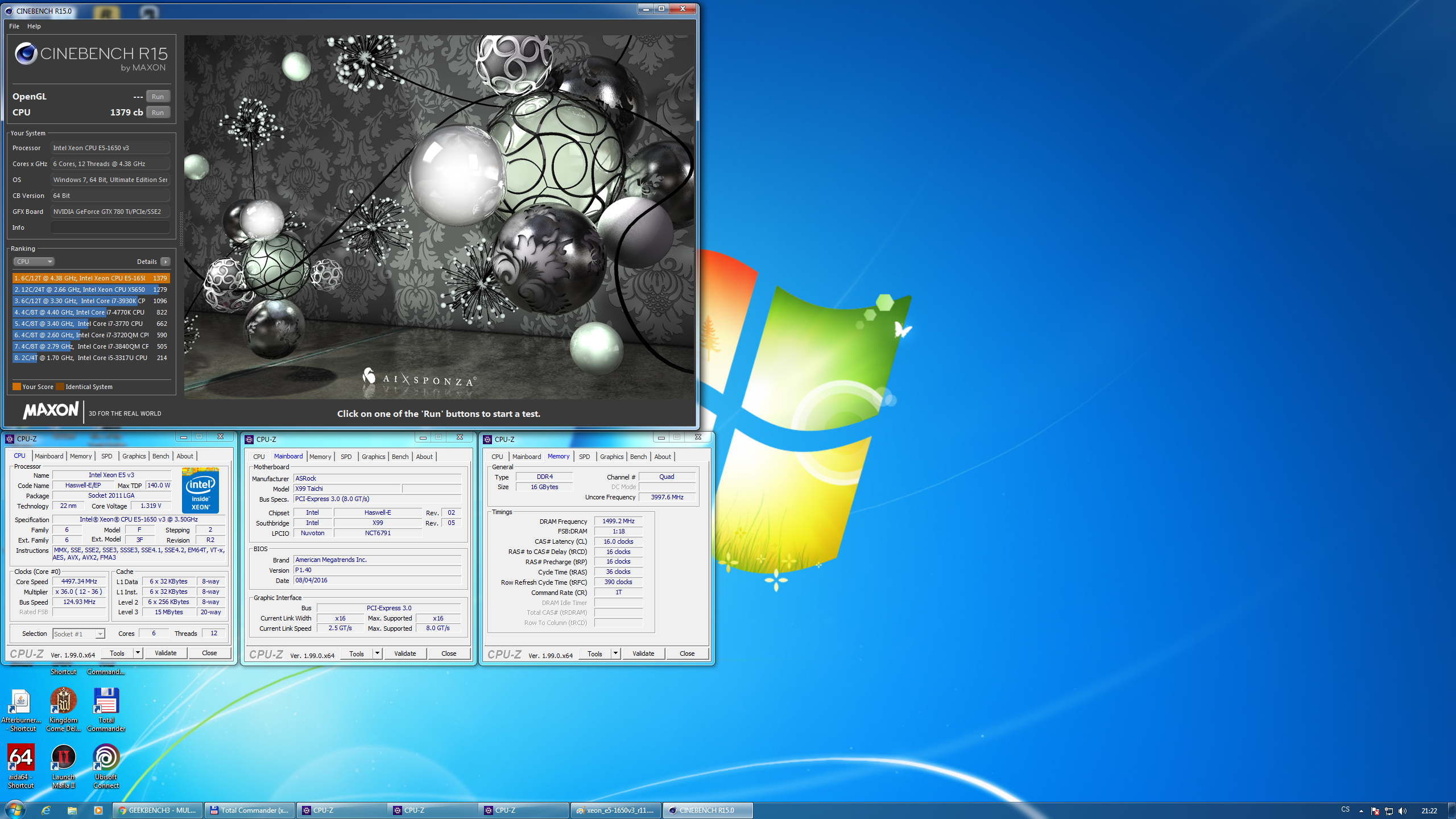Switch to GEEKBENCH3 taskbar window
Image resolution: width=1456 pixels, height=819 pixels.
(158, 810)
